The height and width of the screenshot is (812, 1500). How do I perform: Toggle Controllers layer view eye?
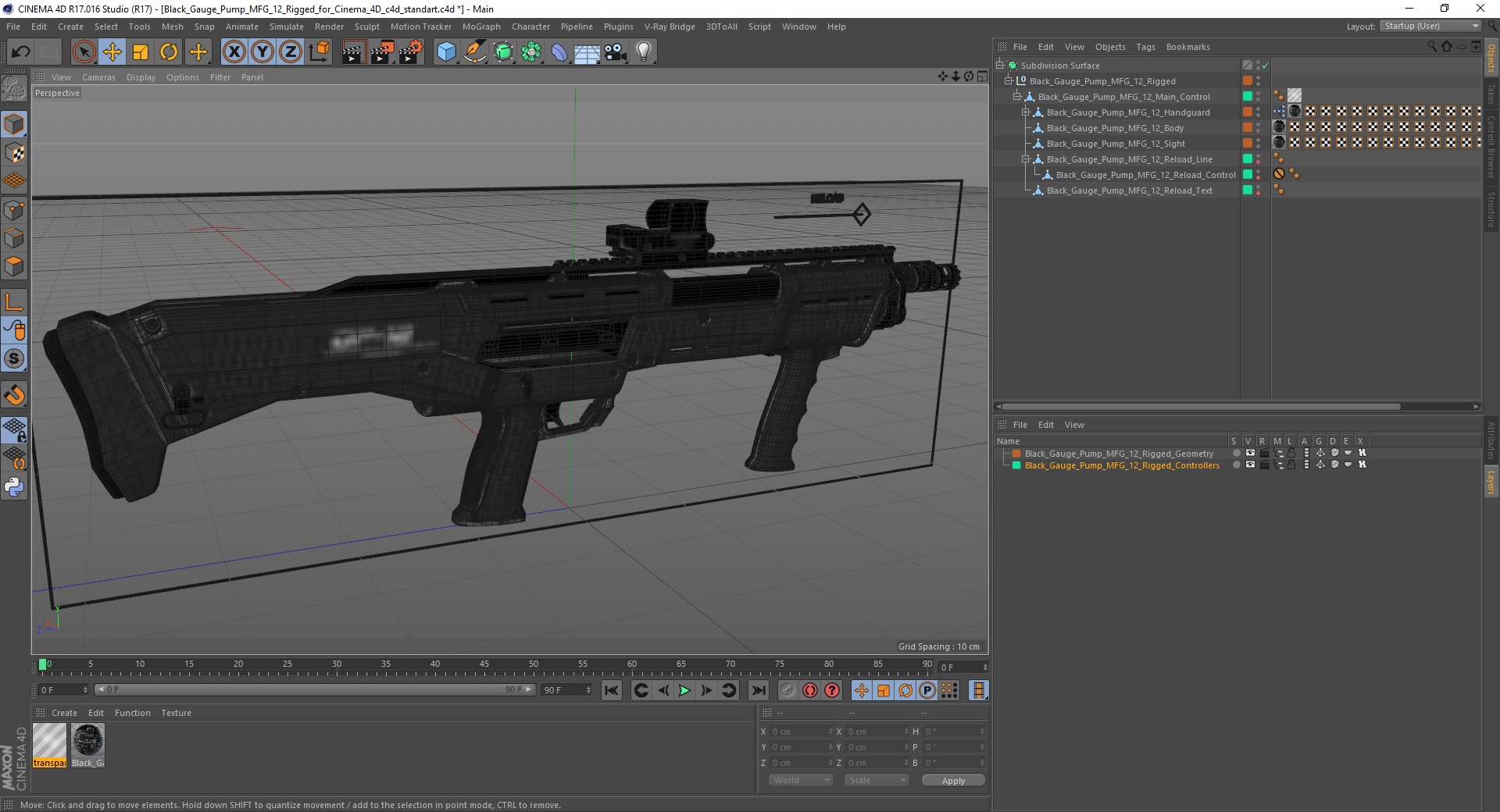tap(1249, 465)
